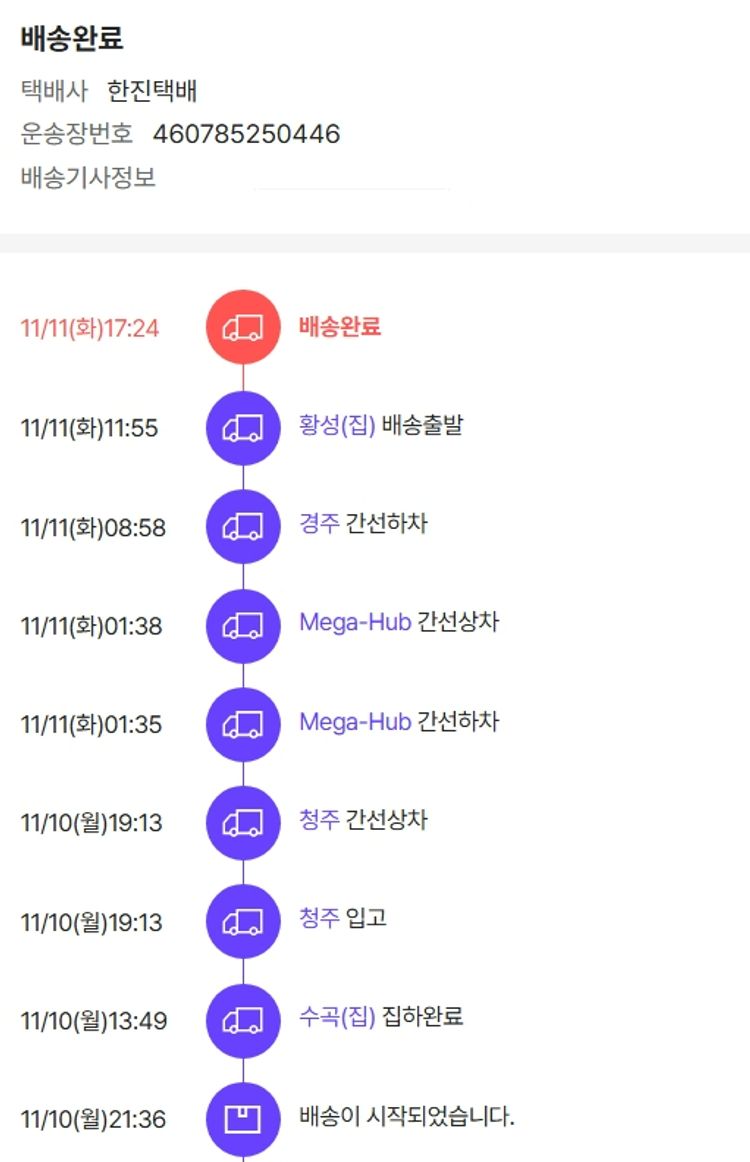The height and width of the screenshot is (1162, 750).
Task: Click the 11/11(화)17:24 delivery timestamp
Action: [90, 328]
